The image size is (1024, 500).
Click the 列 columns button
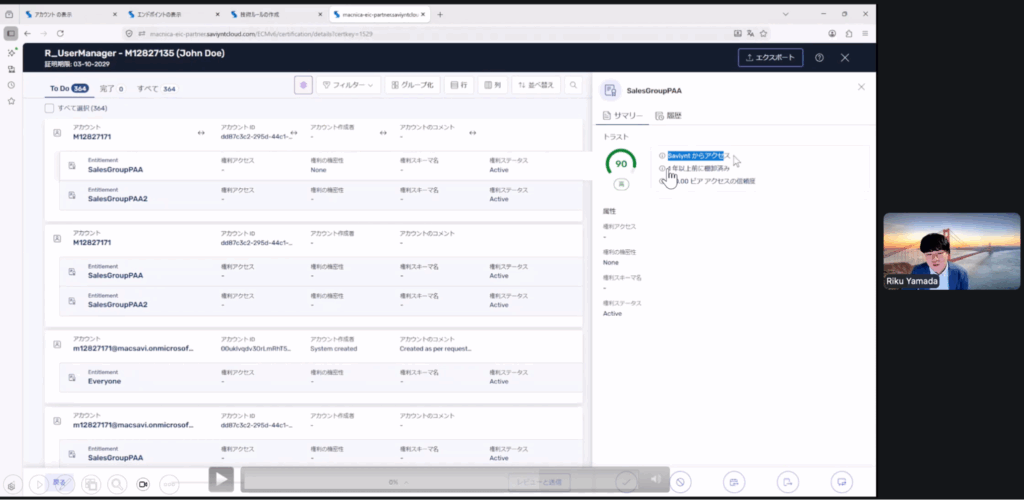coord(492,85)
